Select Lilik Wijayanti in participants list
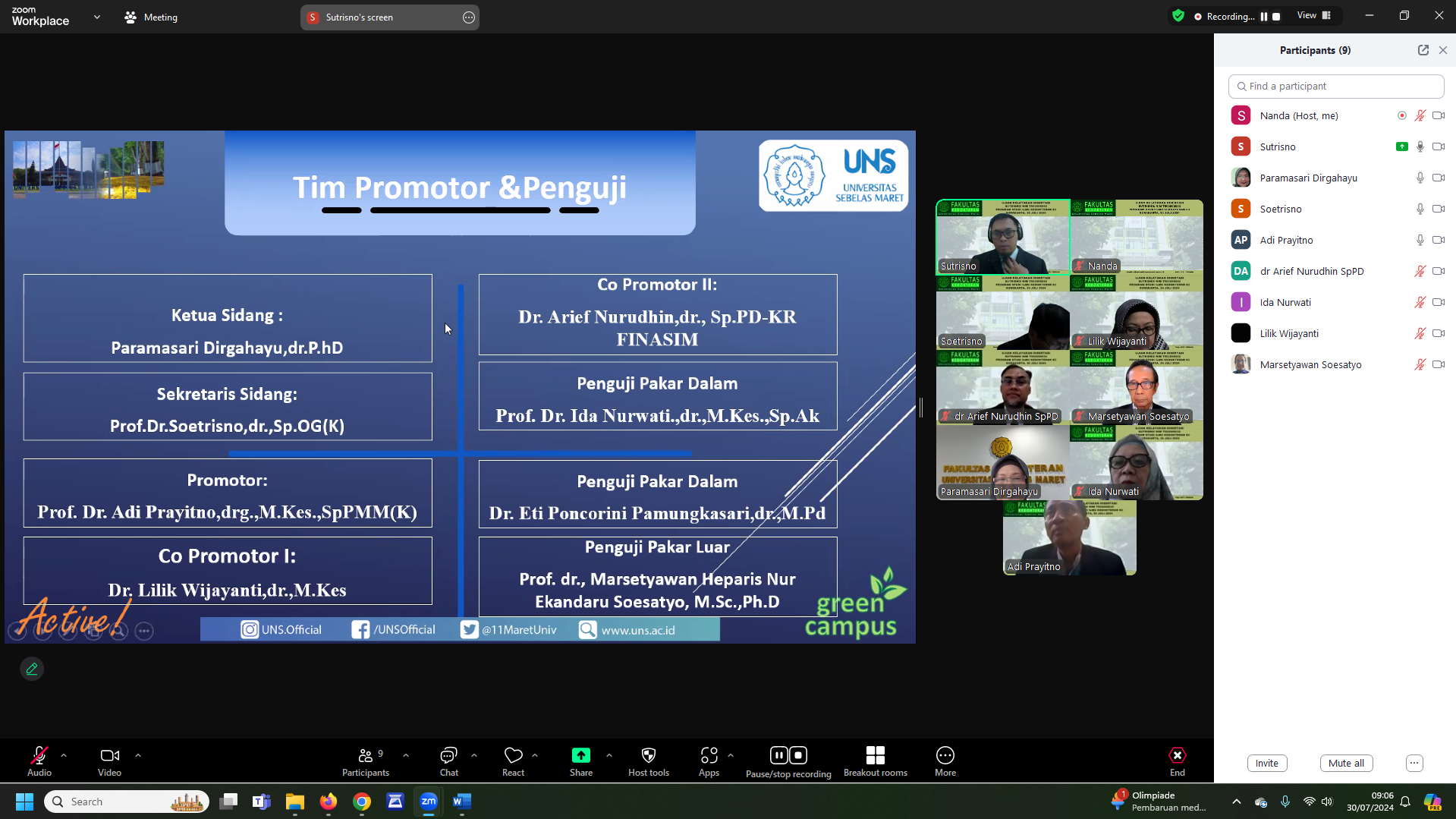 (1336, 333)
